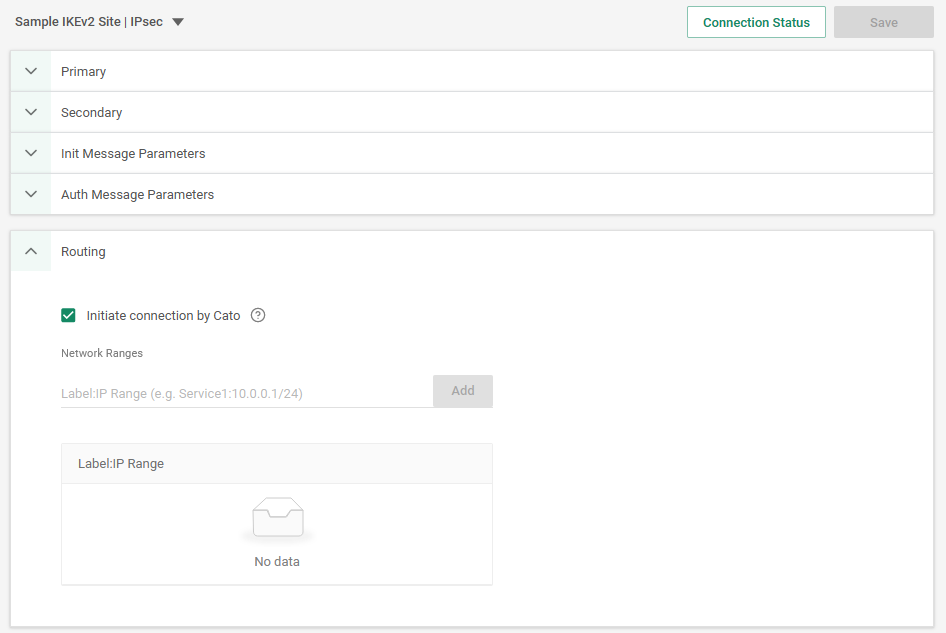Collapse the Routing section chevron
The height and width of the screenshot is (633, 946).
(x=31, y=252)
